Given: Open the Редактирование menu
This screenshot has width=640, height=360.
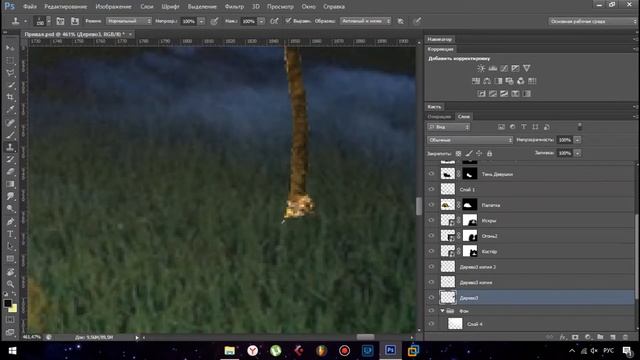Looking at the screenshot, I should [x=65, y=7].
